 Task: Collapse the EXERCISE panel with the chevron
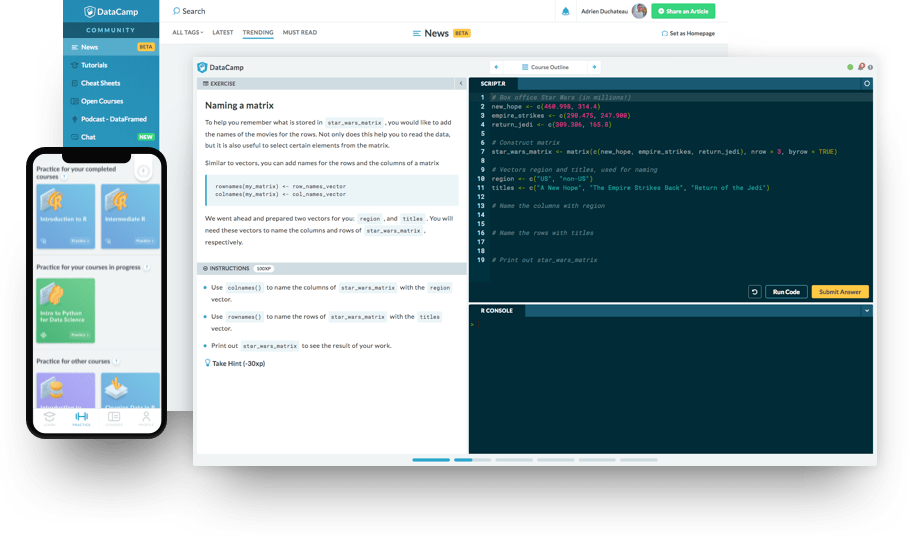coord(461,84)
